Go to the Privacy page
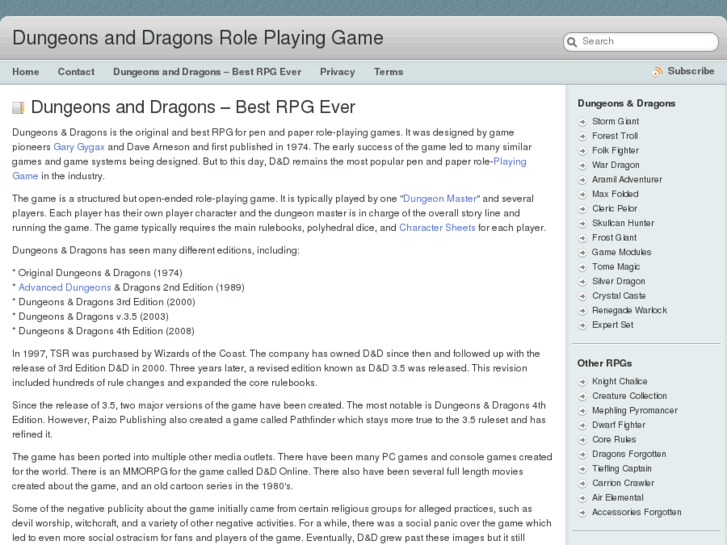 (338, 72)
